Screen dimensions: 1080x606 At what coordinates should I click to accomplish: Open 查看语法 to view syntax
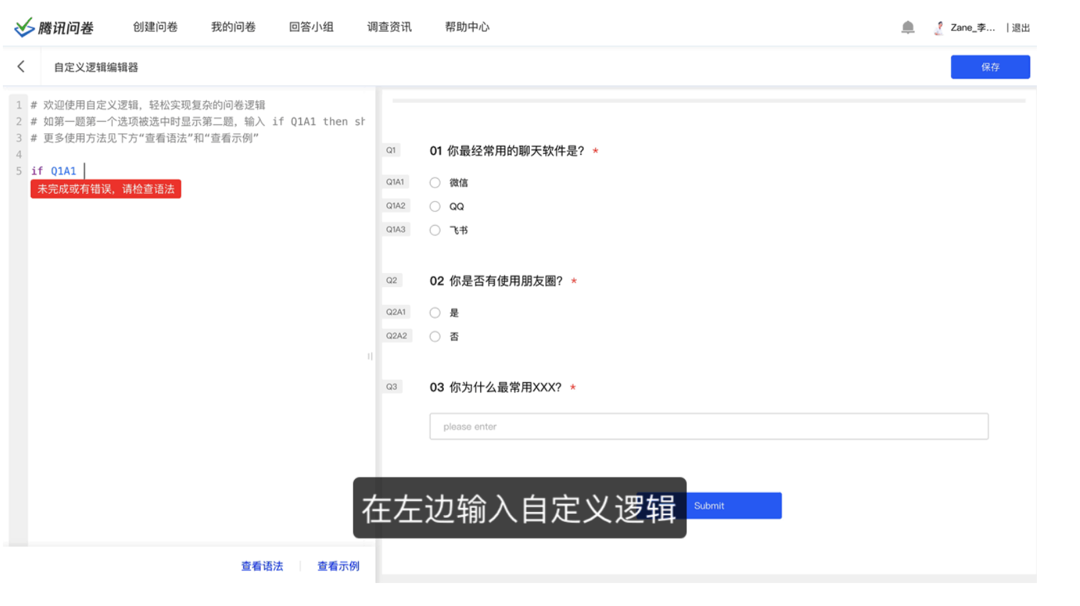262,565
